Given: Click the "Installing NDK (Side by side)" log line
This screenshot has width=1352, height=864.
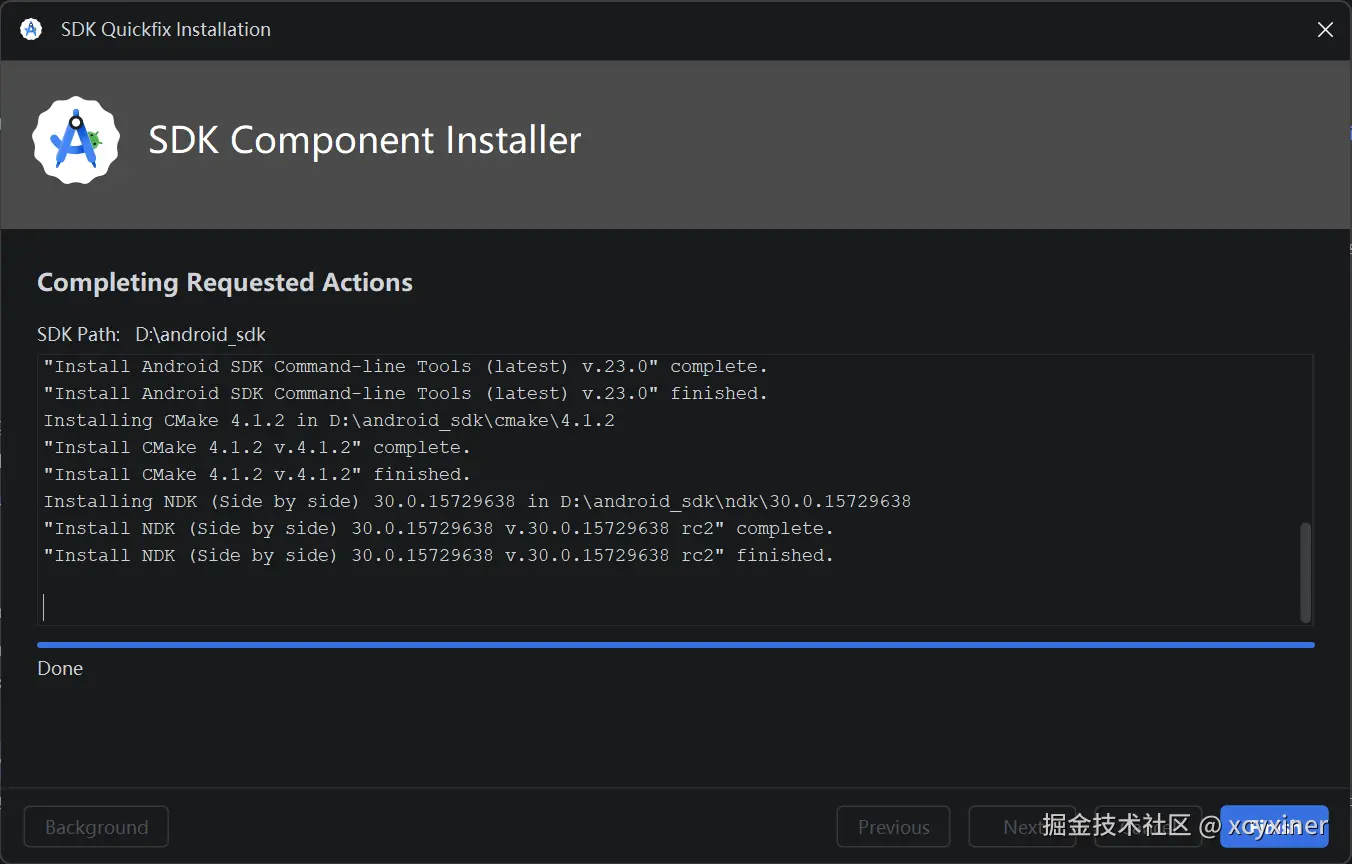Looking at the screenshot, I should [x=477, y=502].
